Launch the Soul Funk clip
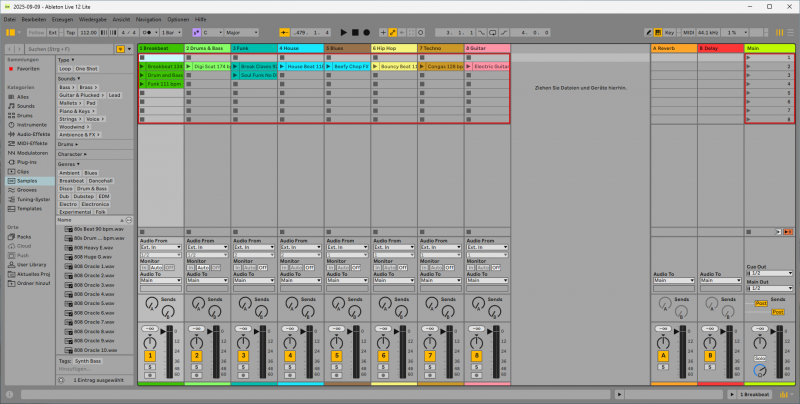Screen dimensions: 800x404 point(236,75)
